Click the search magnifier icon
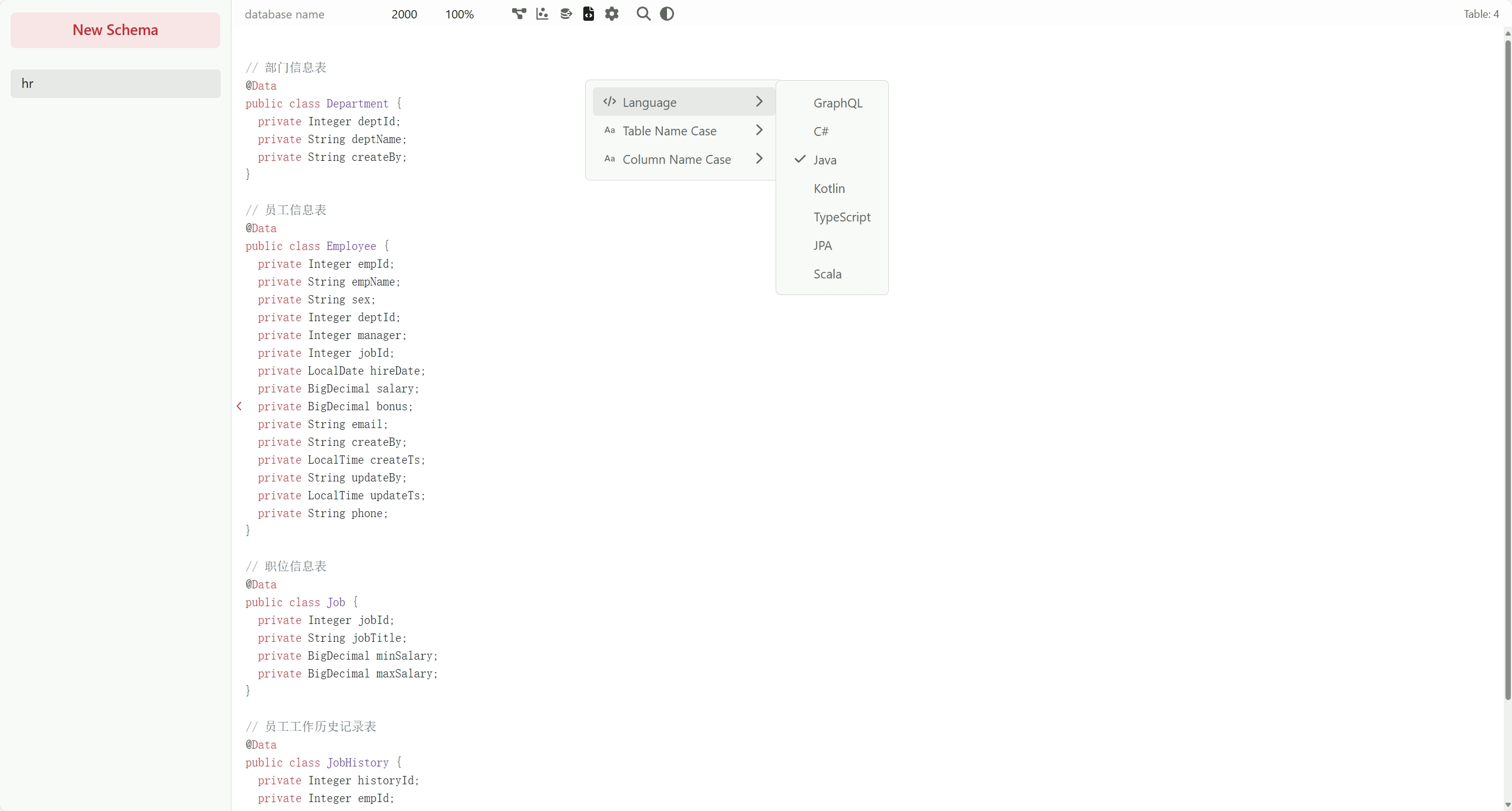 643,14
